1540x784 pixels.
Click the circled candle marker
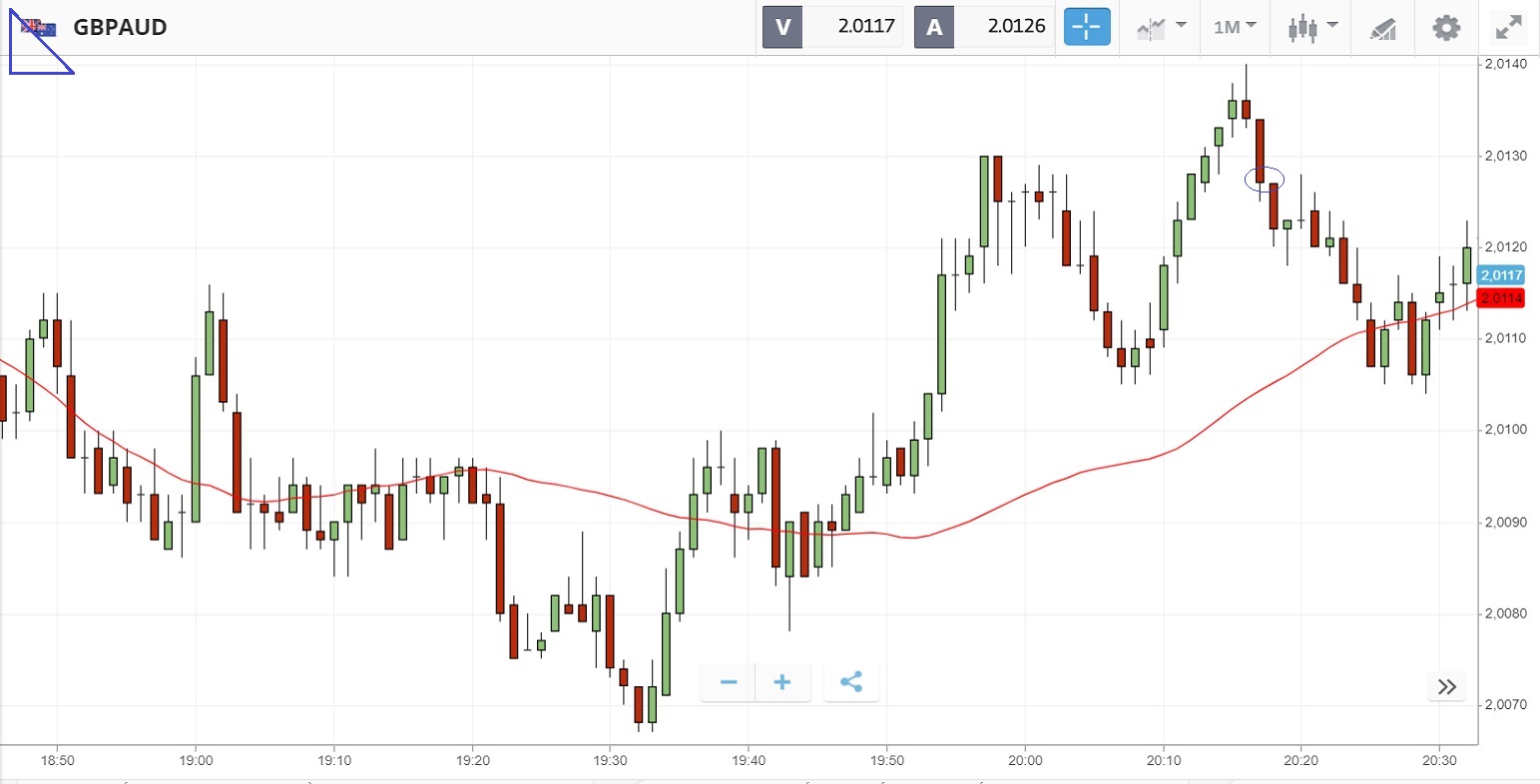(x=1264, y=179)
